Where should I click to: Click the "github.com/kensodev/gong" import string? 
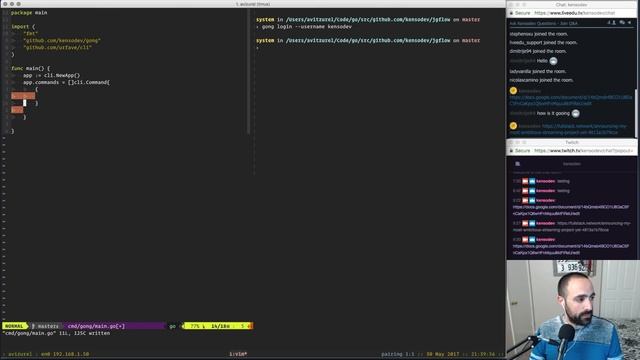[62, 40]
